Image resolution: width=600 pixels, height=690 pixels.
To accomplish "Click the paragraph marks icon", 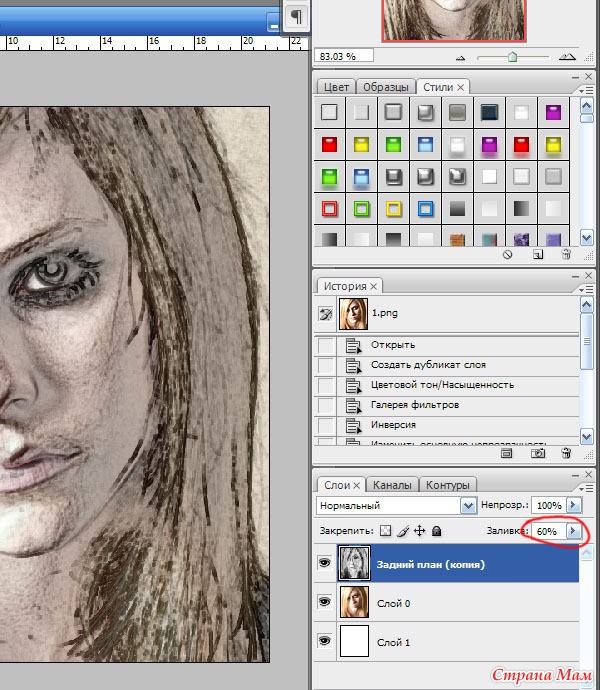I will point(296,17).
